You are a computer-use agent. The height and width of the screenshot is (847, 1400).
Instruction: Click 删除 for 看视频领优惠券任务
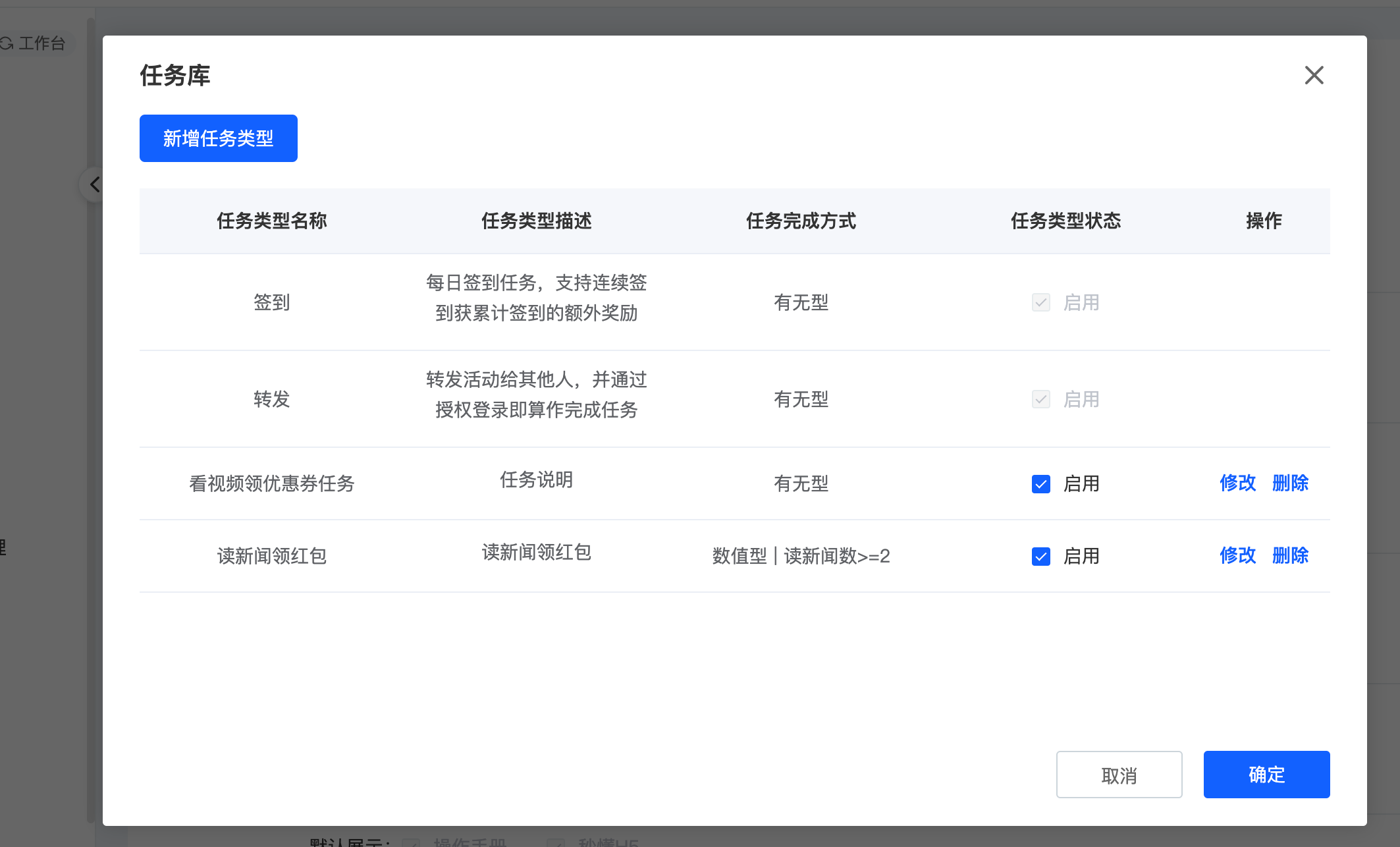(1290, 483)
